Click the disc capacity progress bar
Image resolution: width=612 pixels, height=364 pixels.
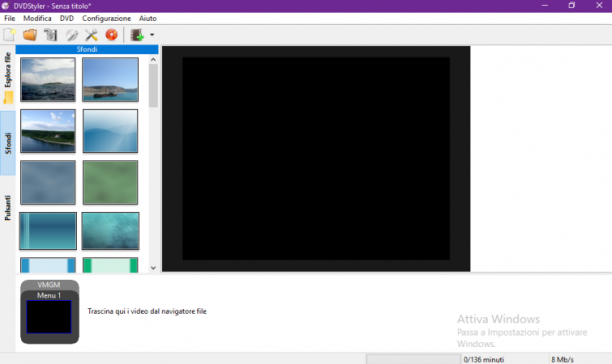(x=413, y=359)
